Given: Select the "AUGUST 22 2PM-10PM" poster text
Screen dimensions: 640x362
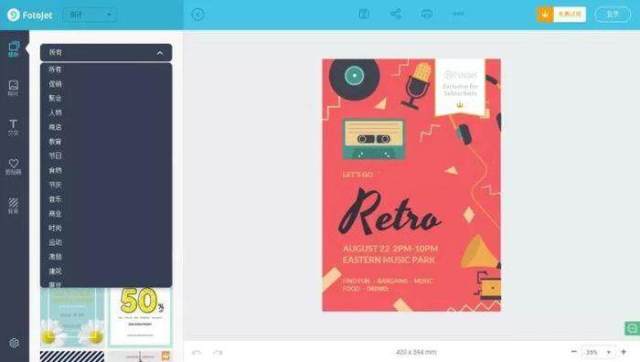Looking at the screenshot, I should (390, 249).
